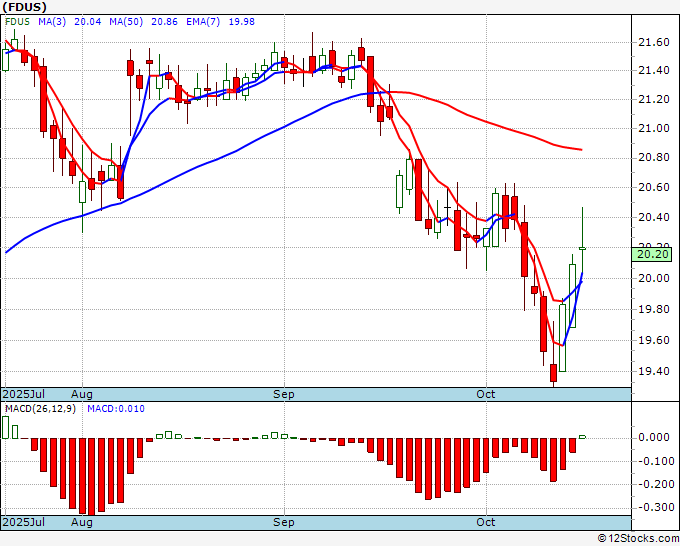Click the 0.000 MACD axis label
This screenshot has height=546, width=680.
(x=654, y=438)
